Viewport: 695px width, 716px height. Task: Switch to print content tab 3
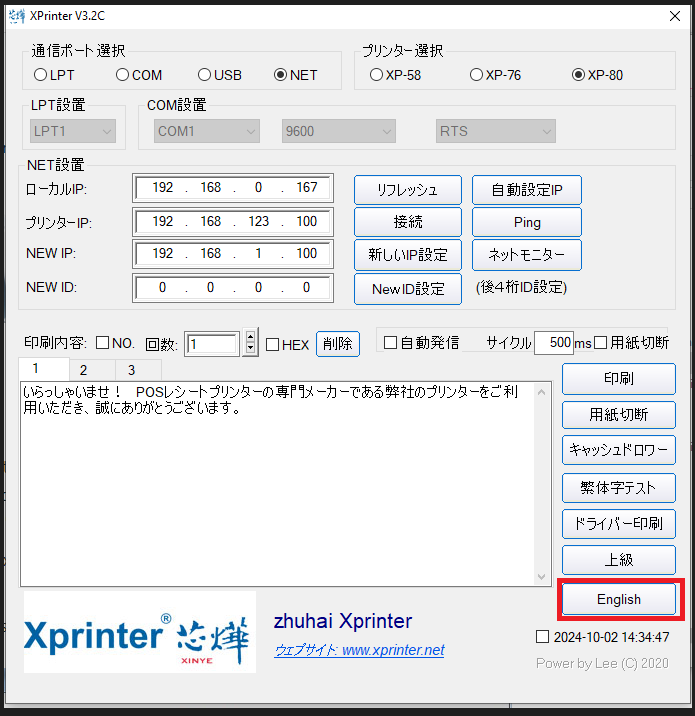pyautogui.click(x=138, y=370)
